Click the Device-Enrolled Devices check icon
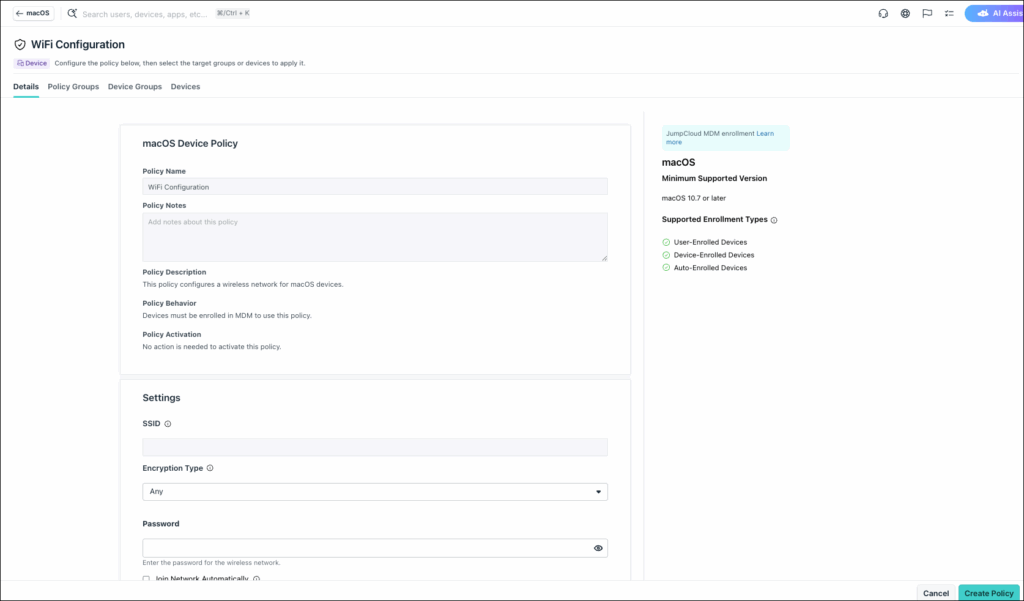Viewport: 1024px width, 601px height. coord(666,255)
